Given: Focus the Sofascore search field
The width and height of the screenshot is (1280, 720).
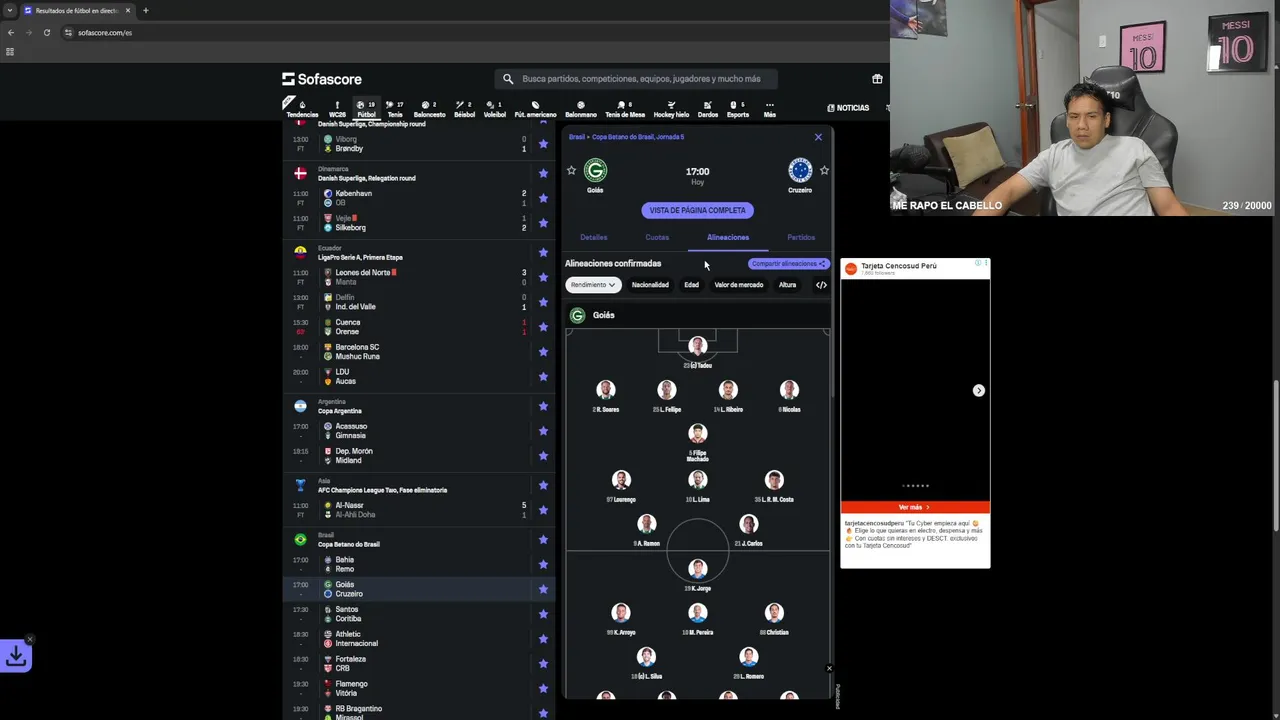Looking at the screenshot, I should coord(636,79).
